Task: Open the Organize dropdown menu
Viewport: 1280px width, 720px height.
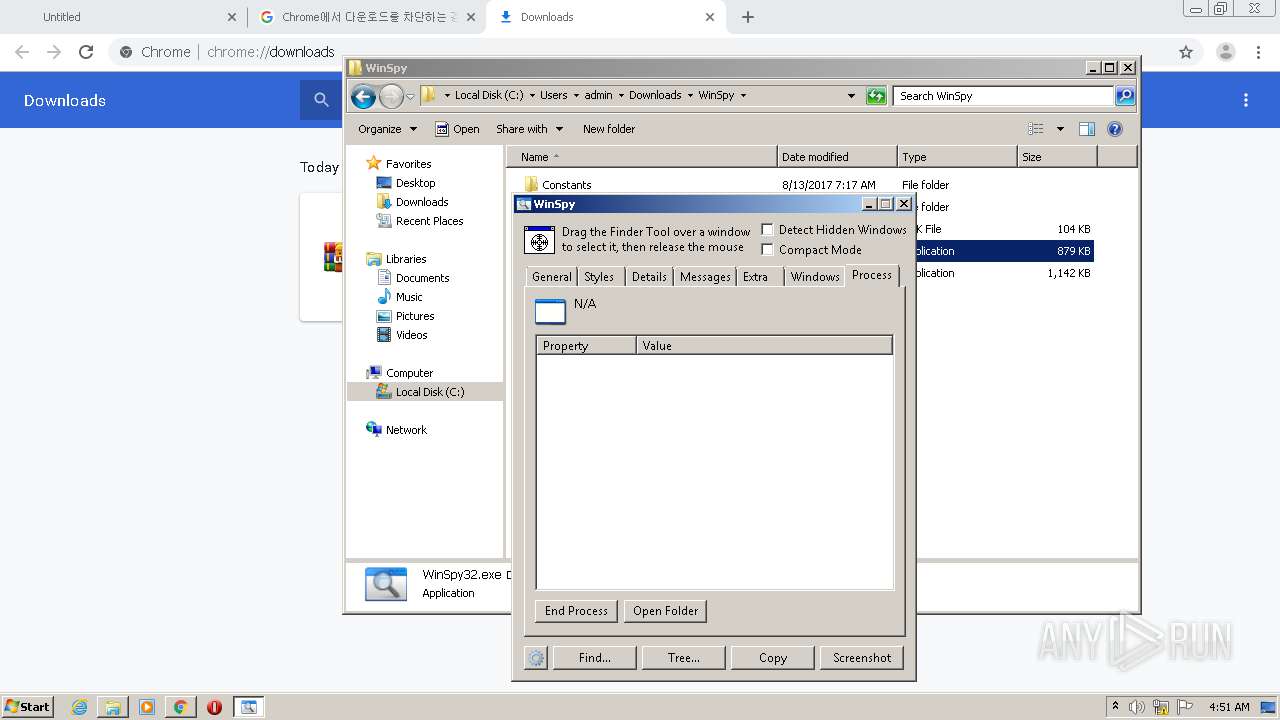Action: pos(387,129)
